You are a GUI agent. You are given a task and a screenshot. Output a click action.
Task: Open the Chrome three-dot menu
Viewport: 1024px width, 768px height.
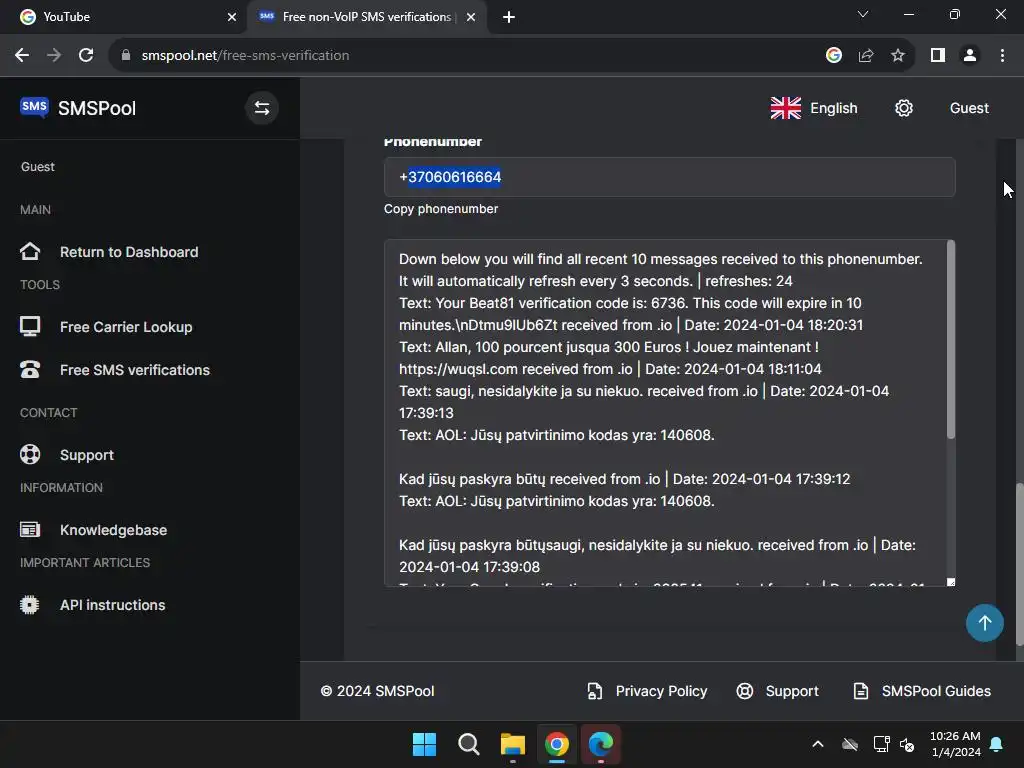point(1002,56)
